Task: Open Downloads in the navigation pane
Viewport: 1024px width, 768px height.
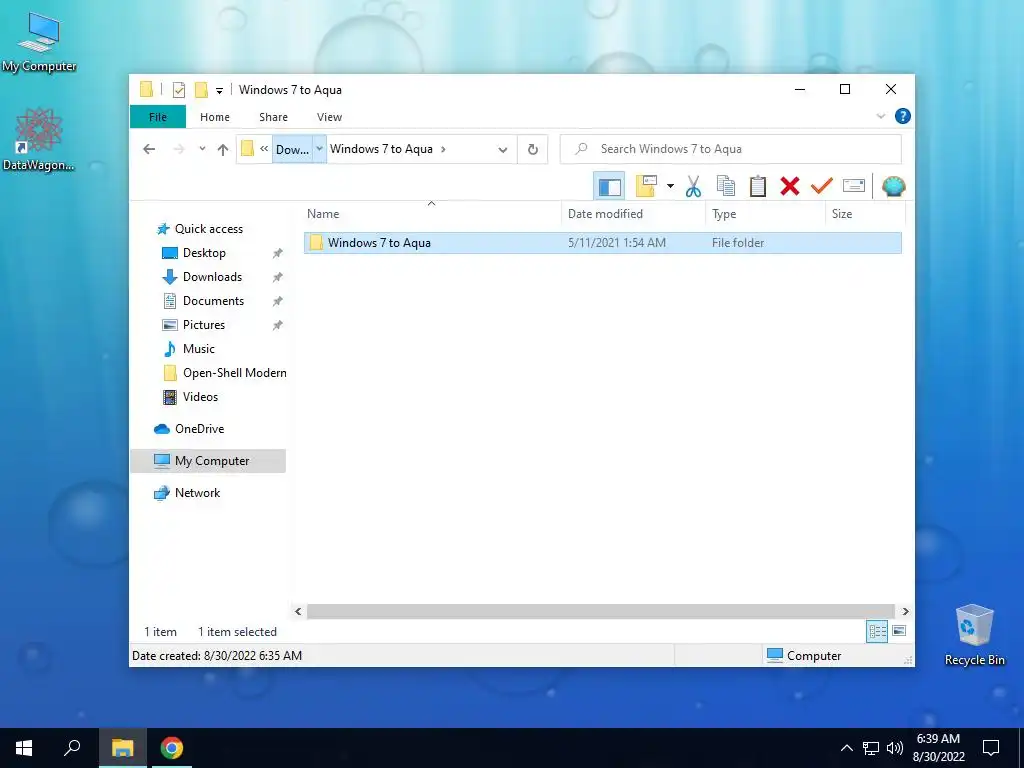Action: pos(212,277)
